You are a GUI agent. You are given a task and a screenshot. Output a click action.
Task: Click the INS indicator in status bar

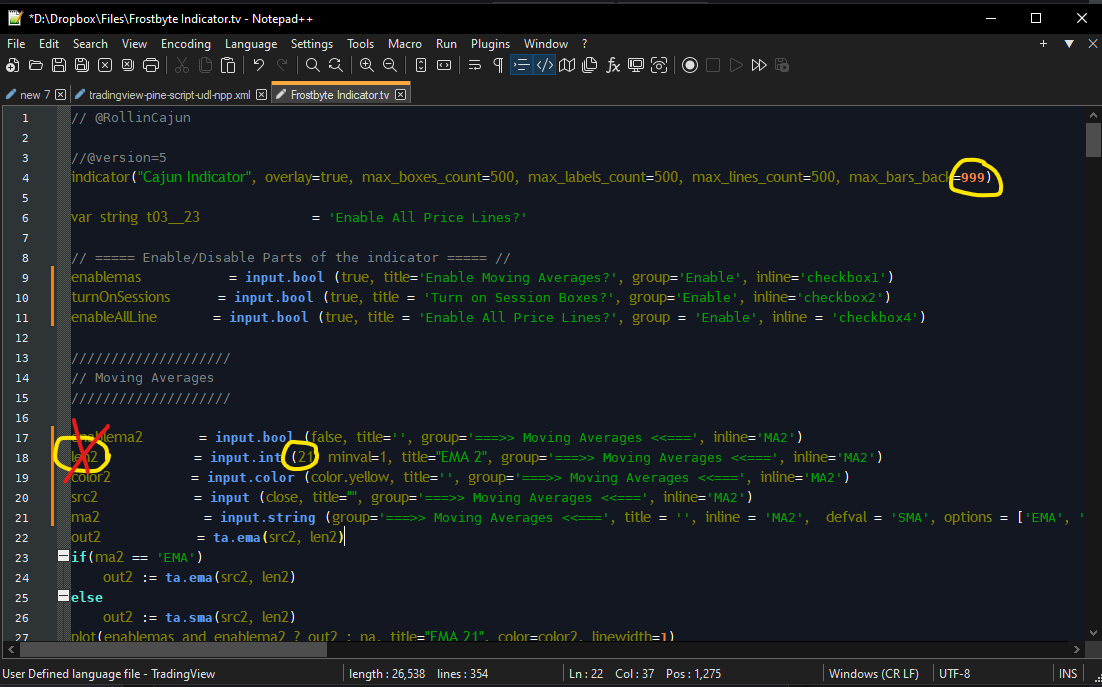[x=1068, y=674]
